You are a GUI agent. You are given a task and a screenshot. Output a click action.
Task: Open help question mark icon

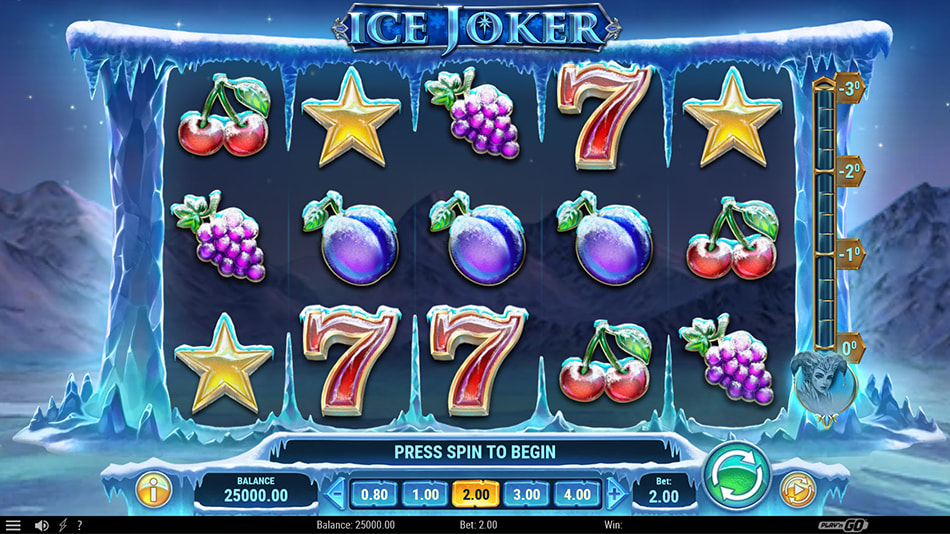[x=79, y=526]
